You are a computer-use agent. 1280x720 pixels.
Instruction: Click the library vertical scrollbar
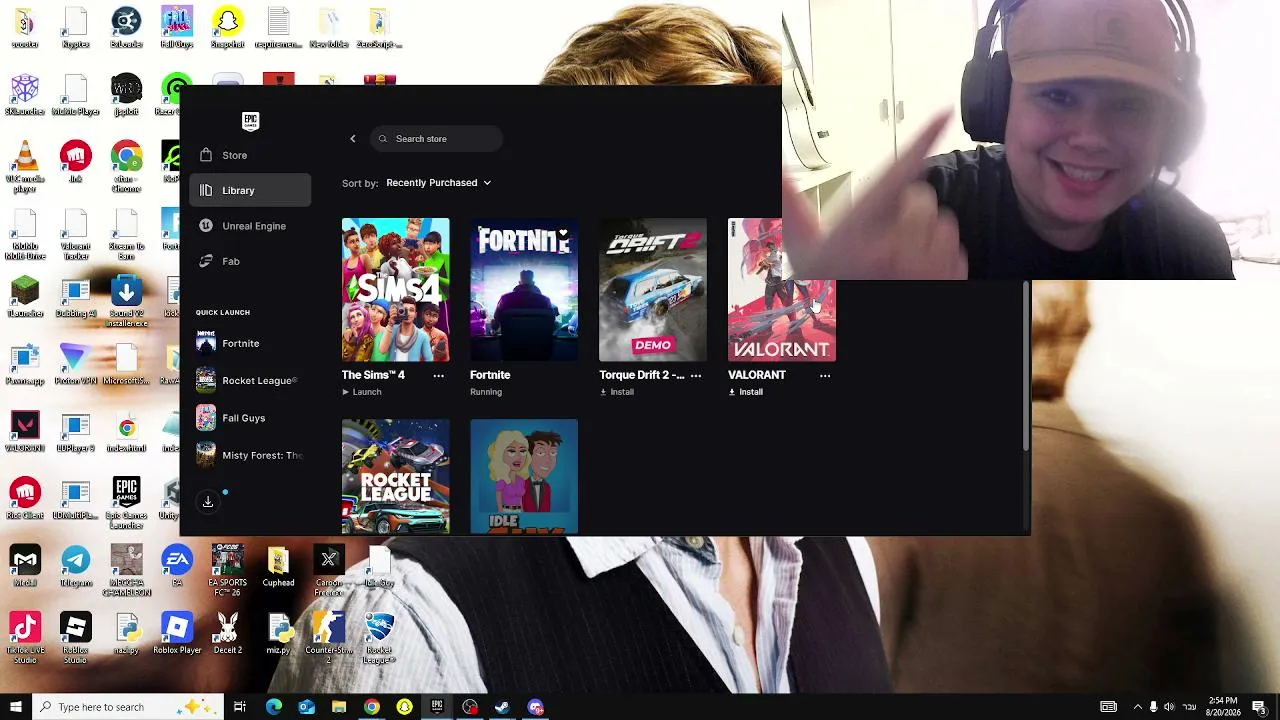(1026, 365)
